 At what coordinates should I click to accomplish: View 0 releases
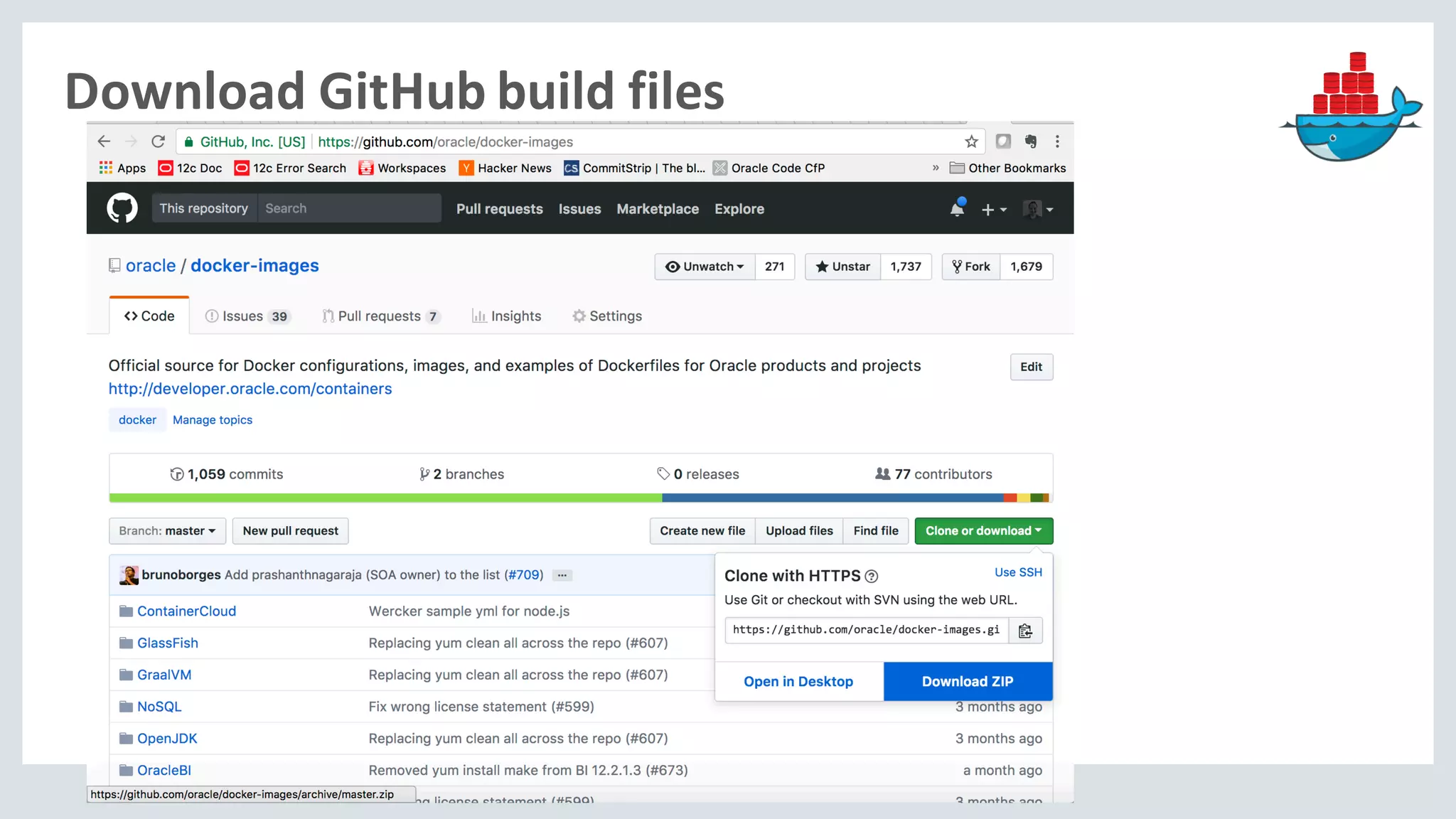[698, 474]
